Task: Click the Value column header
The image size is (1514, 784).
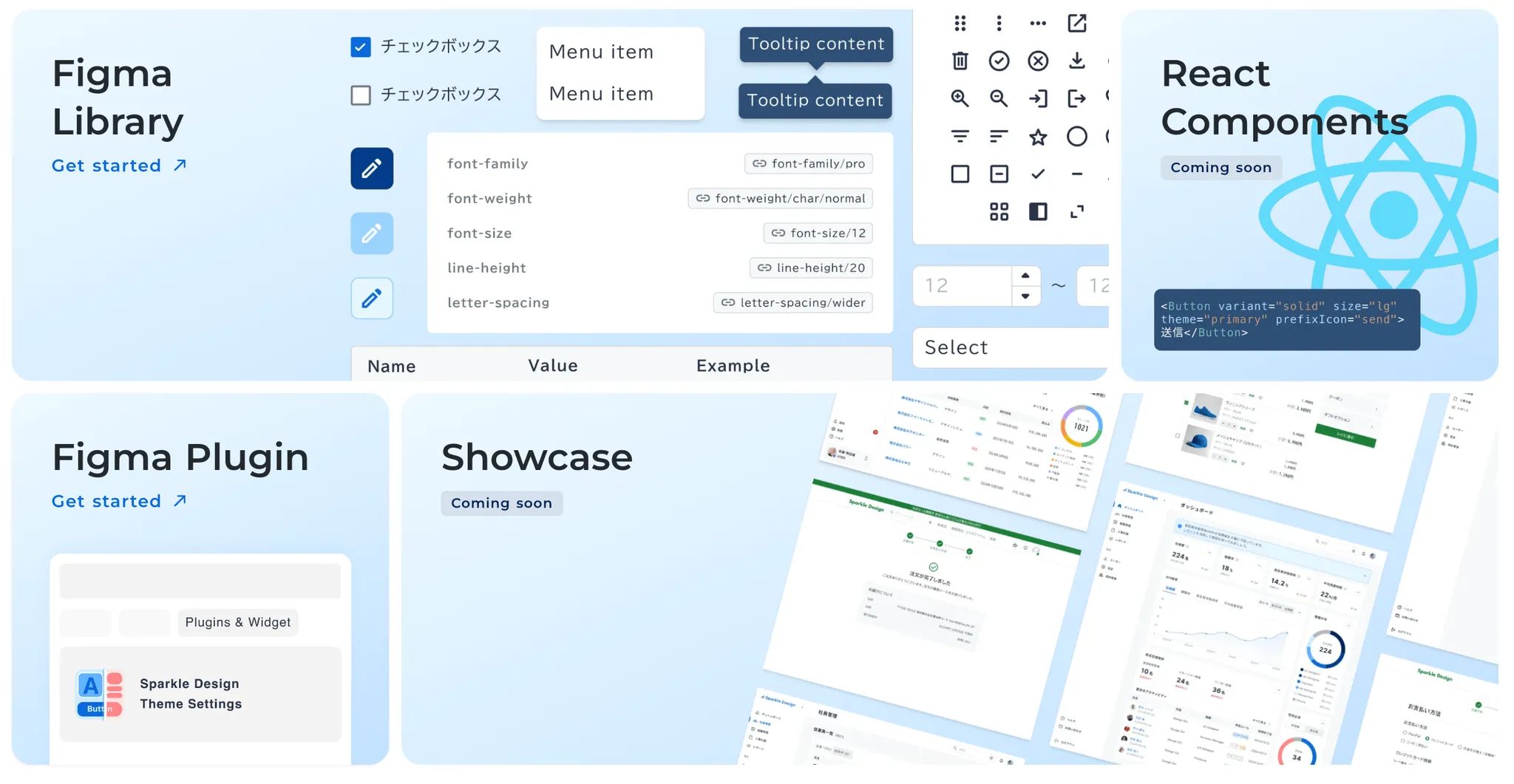Action: coord(553,366)
